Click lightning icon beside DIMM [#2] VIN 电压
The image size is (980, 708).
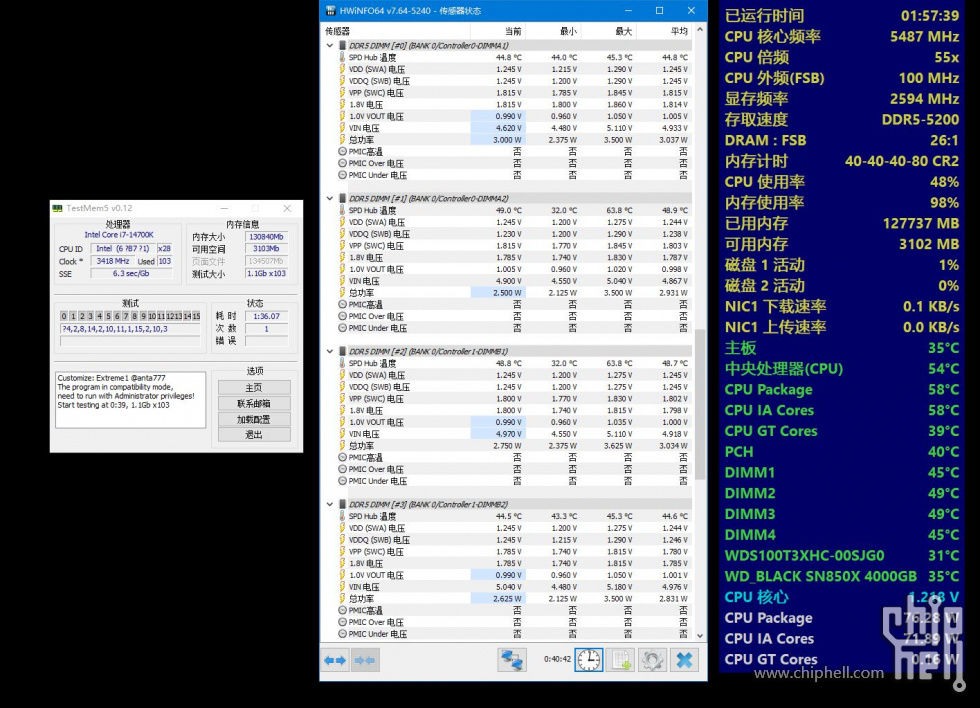tap(342, 434)
